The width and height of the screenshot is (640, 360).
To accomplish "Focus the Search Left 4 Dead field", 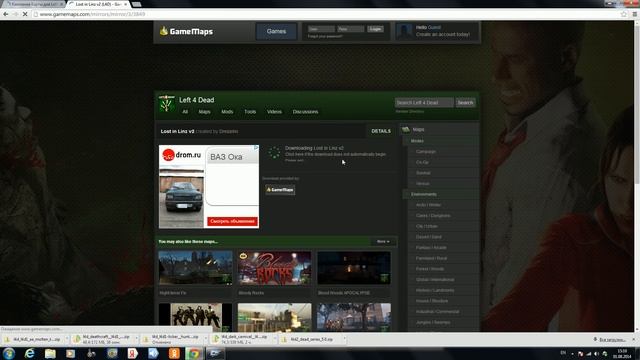I will click(x=424, y=102).
